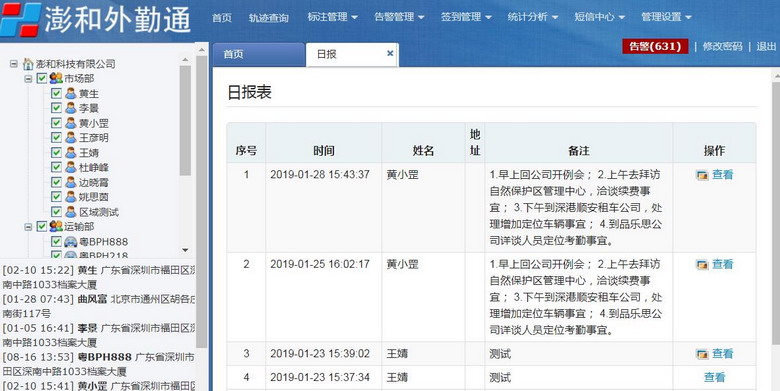Click the 运输部 group icon
This screenshot has height=391, width=780.
click(x=56, y=226)
